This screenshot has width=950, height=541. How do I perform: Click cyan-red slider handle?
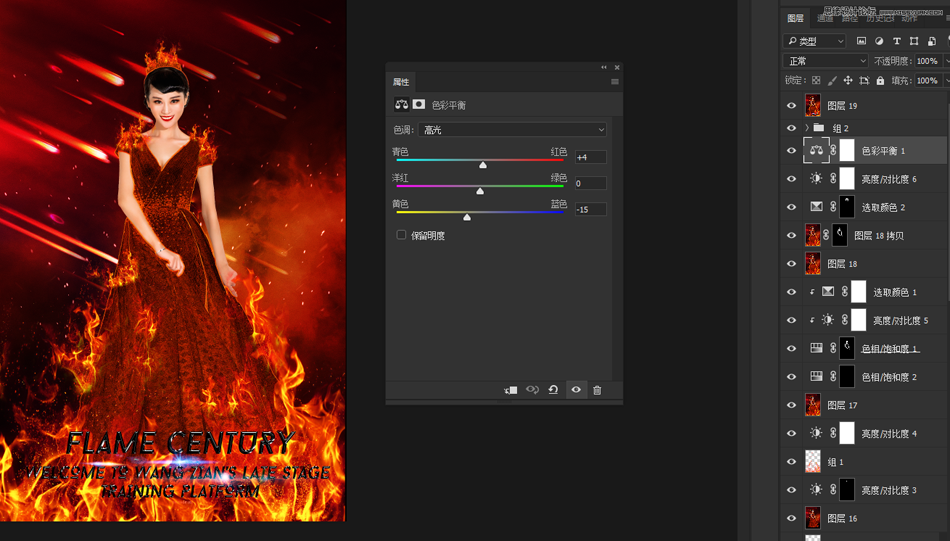pyautogui.click(x=483, y=165)
